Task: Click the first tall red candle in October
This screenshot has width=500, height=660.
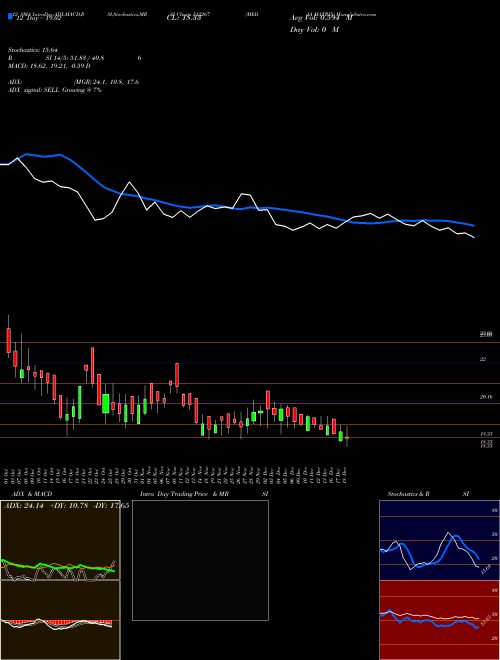Action: pyautogui.click(x=8, y=340)
